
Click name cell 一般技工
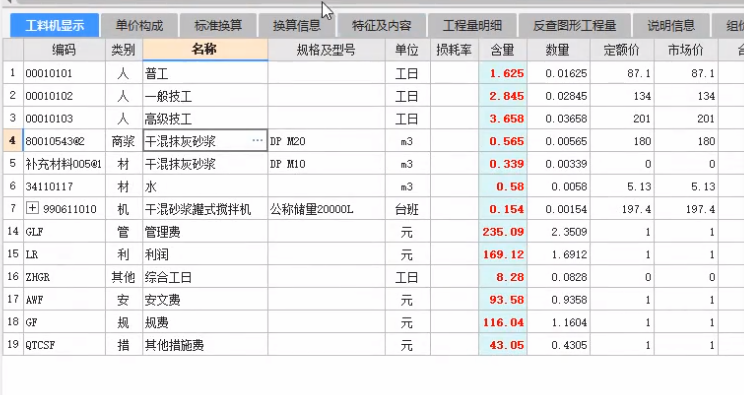205,96
